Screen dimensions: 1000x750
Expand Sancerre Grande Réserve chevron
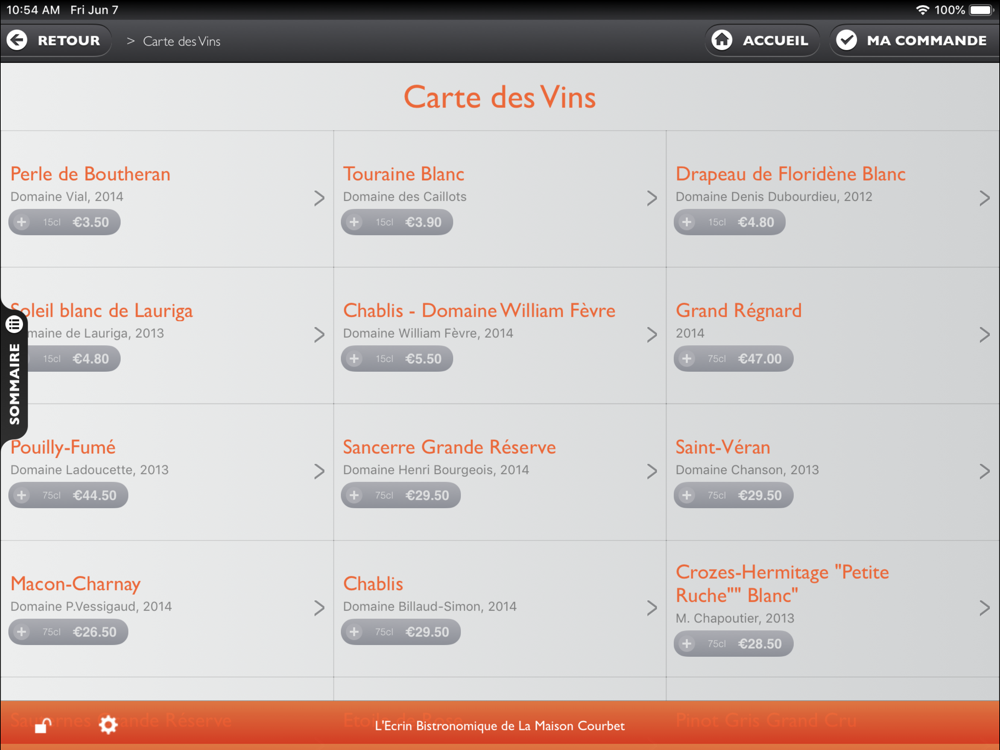652,471
